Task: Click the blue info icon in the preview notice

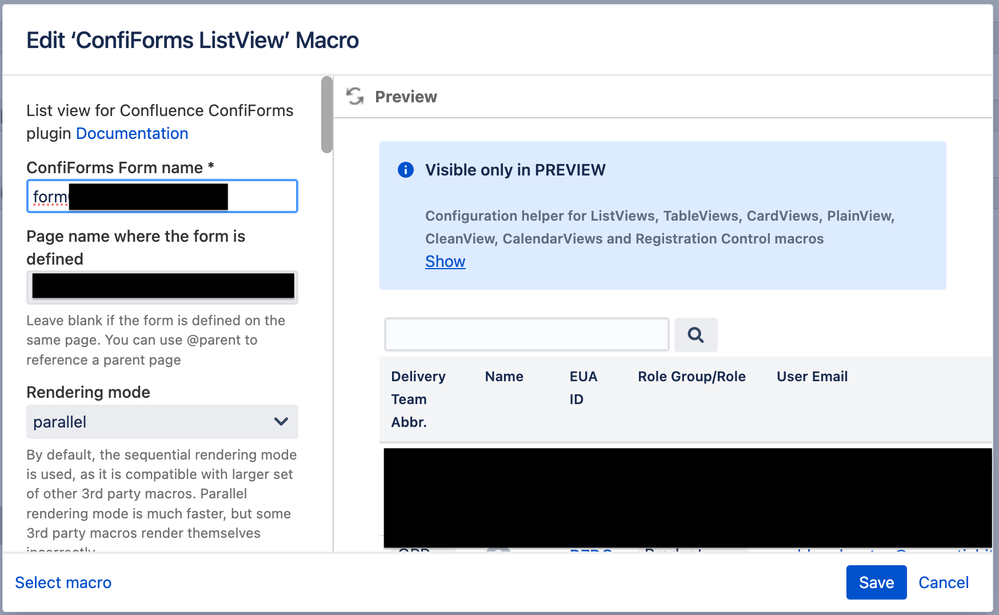Action: (405, 170)
